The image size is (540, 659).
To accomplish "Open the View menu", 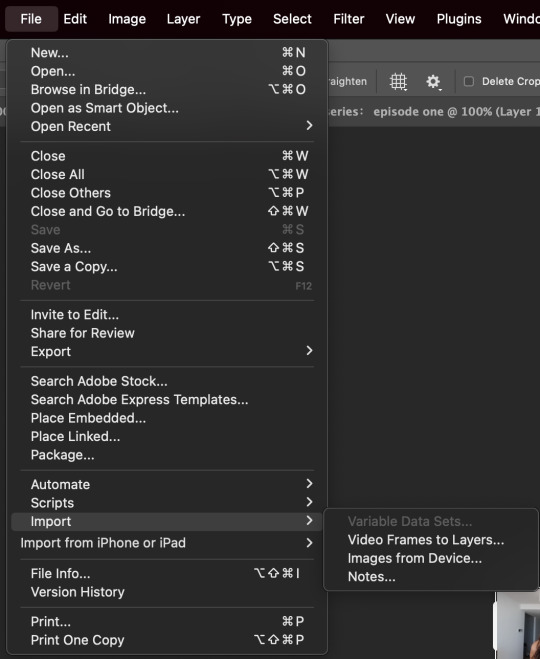I will [400, 19].
